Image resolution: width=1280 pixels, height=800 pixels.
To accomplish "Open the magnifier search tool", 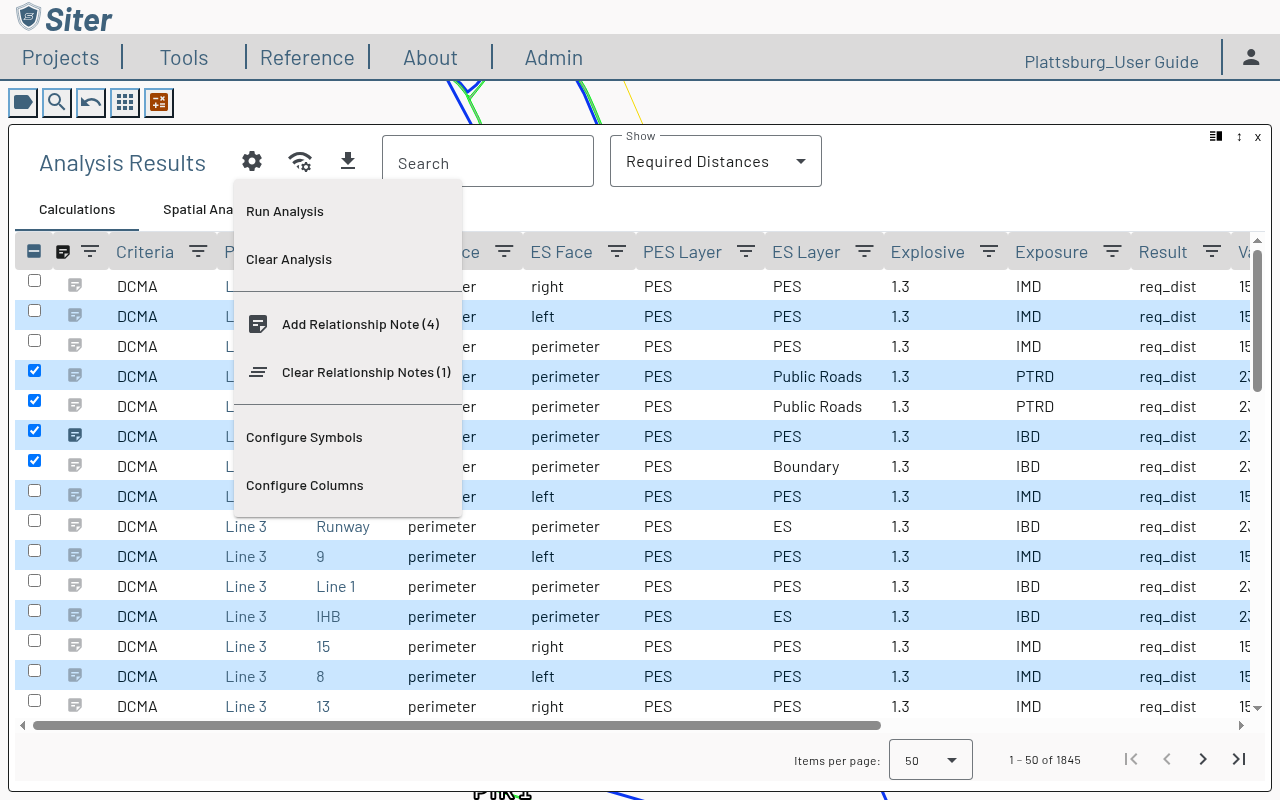I will (57, 102).
